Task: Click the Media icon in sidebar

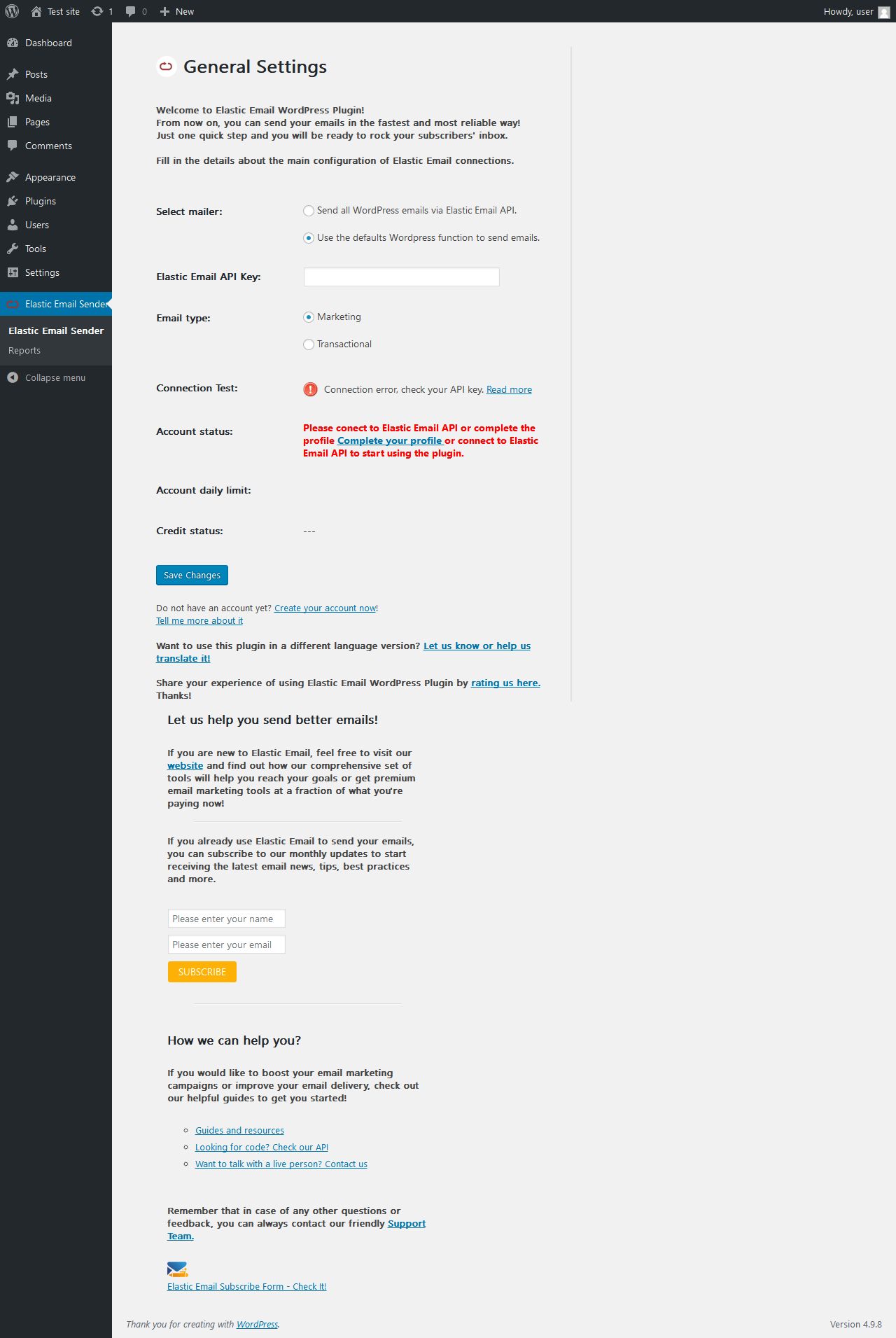Action: [13, 98]
